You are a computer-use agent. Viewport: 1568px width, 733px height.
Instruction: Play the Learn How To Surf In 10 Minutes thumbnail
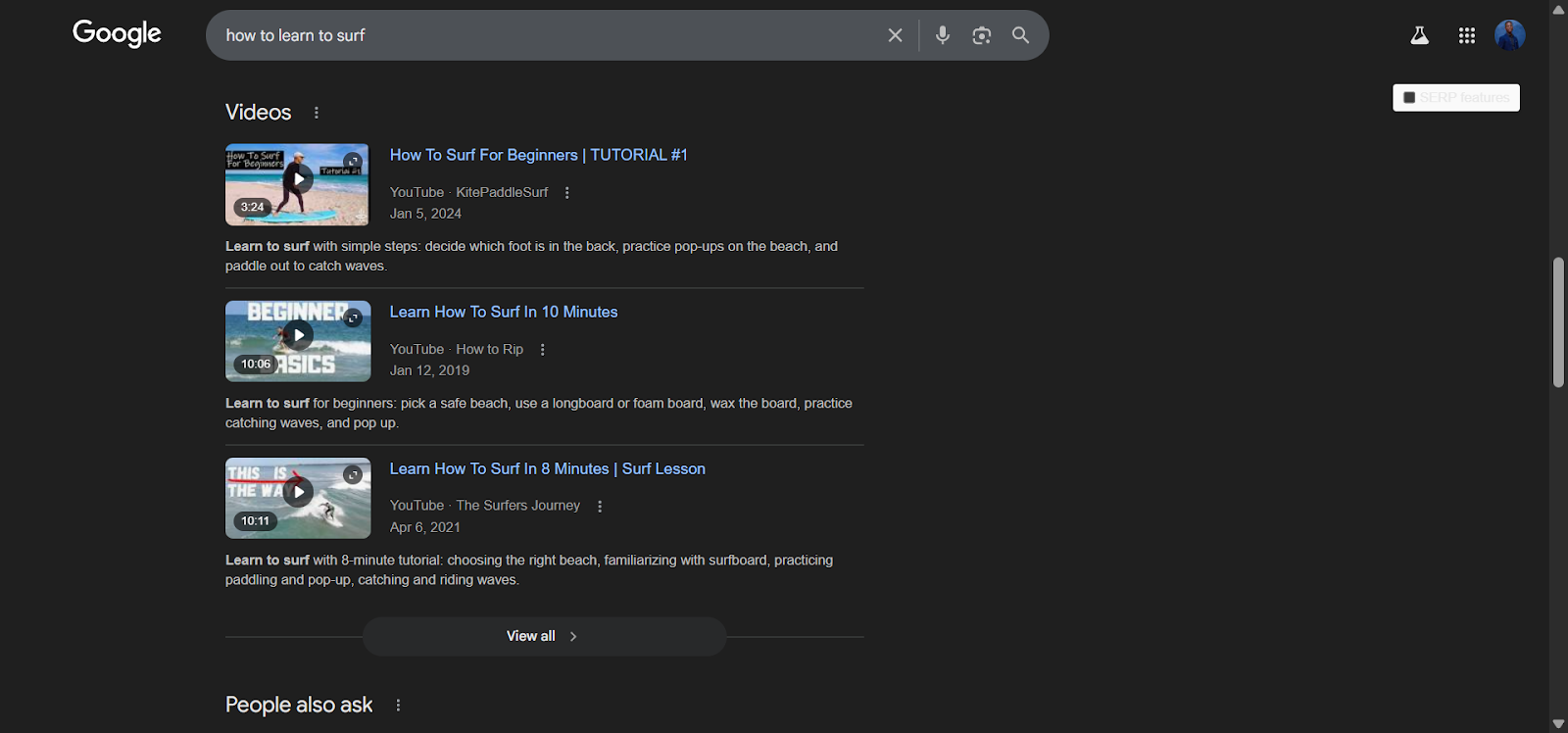(x=298, y=335)
